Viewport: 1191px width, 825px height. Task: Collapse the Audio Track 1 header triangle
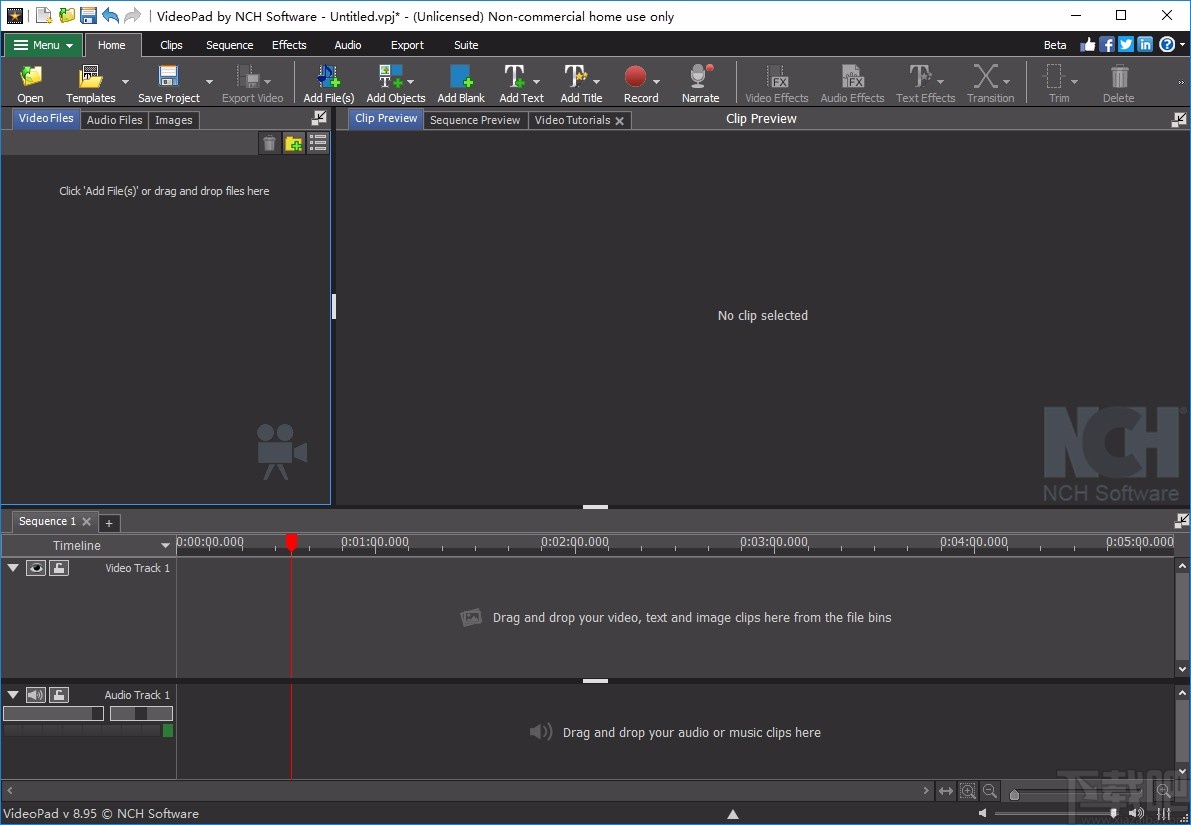(13, 694)
